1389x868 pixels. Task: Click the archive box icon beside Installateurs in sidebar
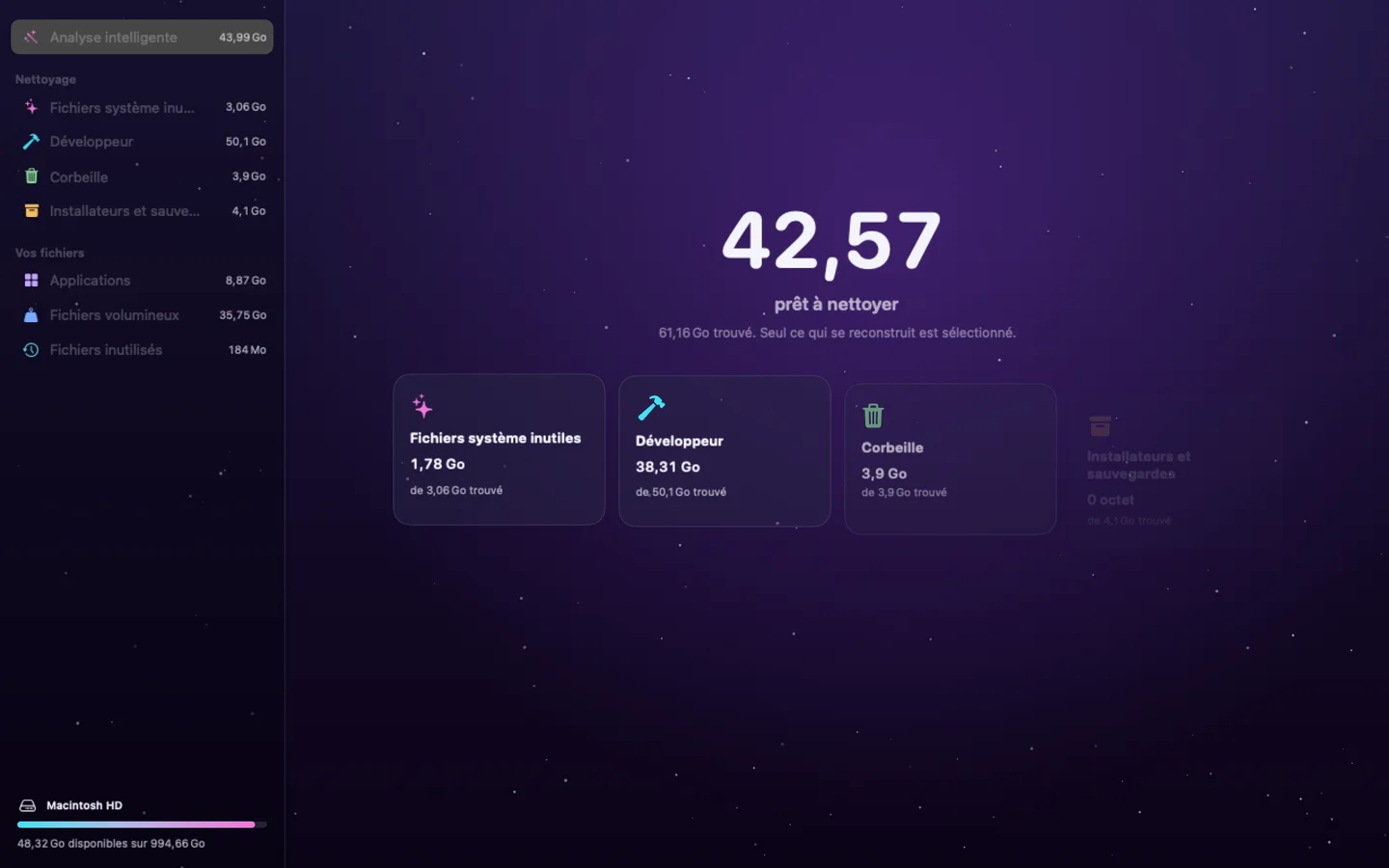coord(31,210)
